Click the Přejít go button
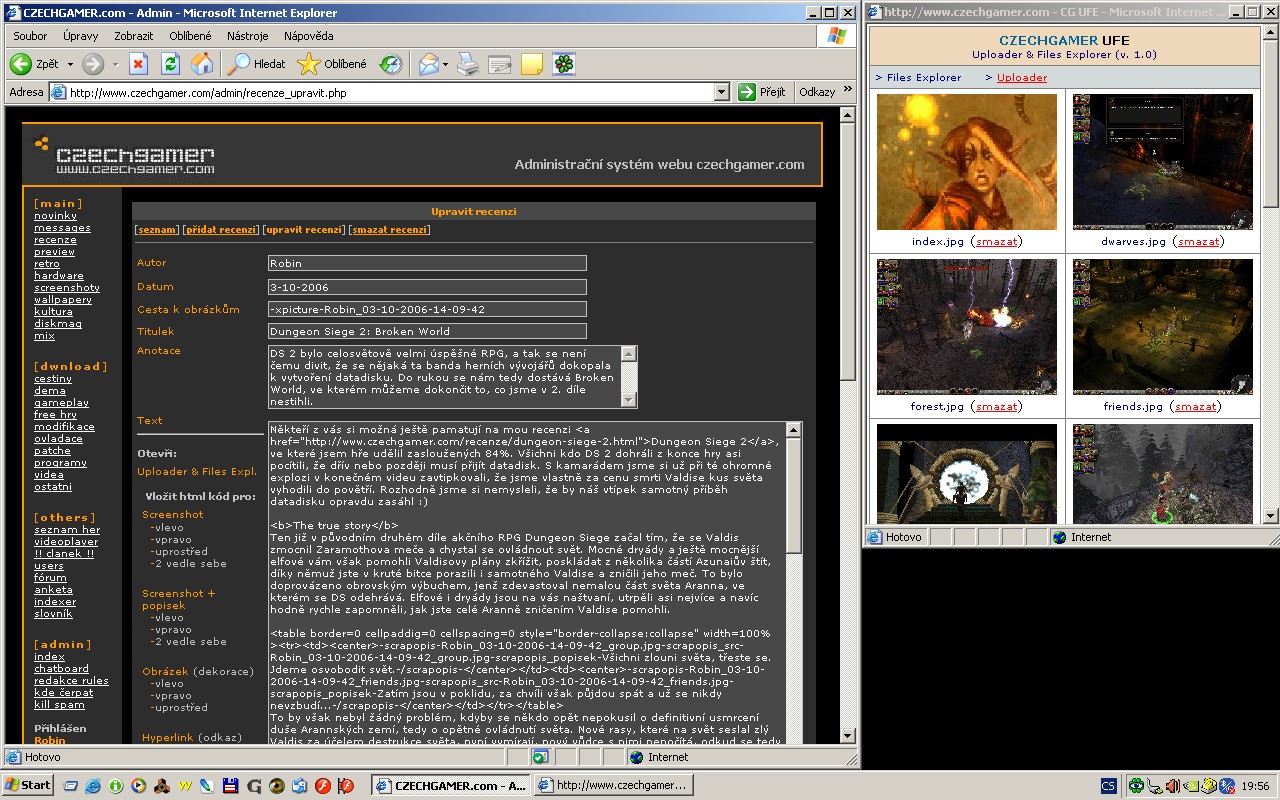The width and height of the screenshot is (1280, 800). [762, 92]
